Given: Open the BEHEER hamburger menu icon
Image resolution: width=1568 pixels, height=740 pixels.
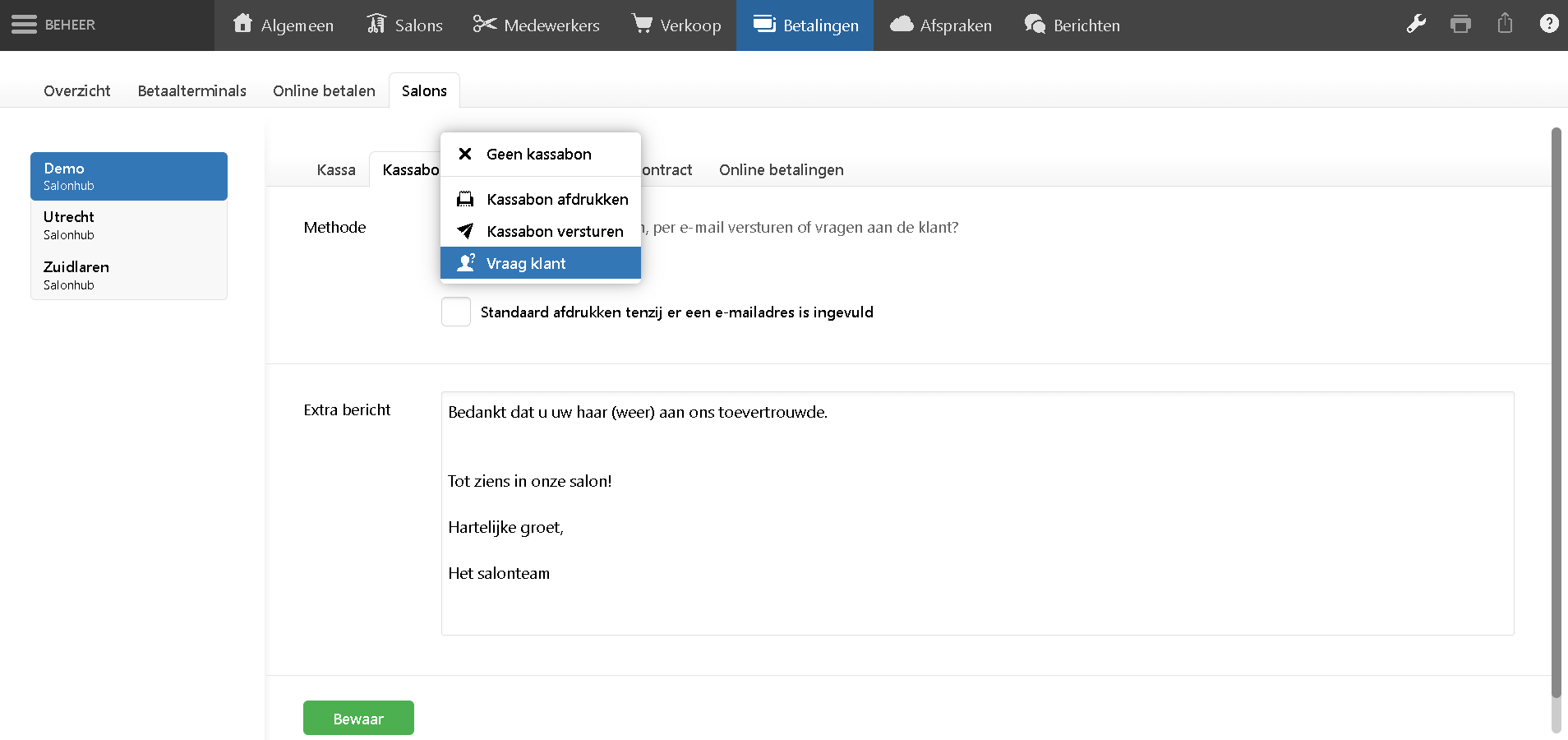Looking at the screenshot, I should point(24,25).
